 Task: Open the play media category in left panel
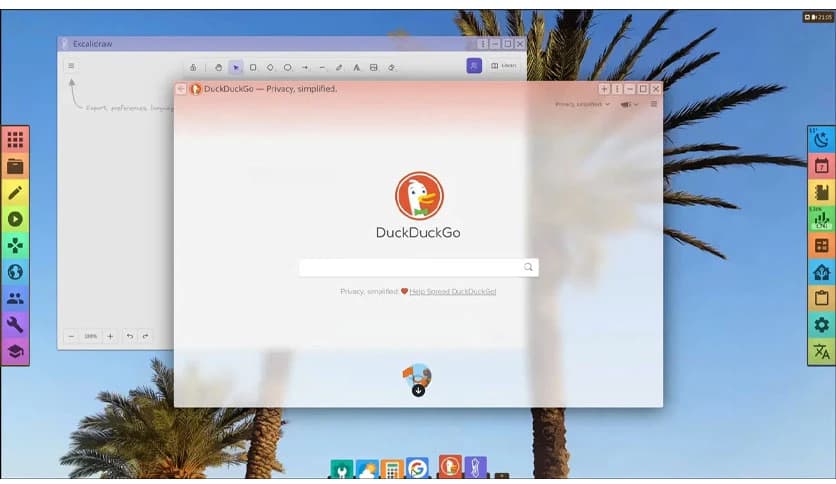coord(15,219)
